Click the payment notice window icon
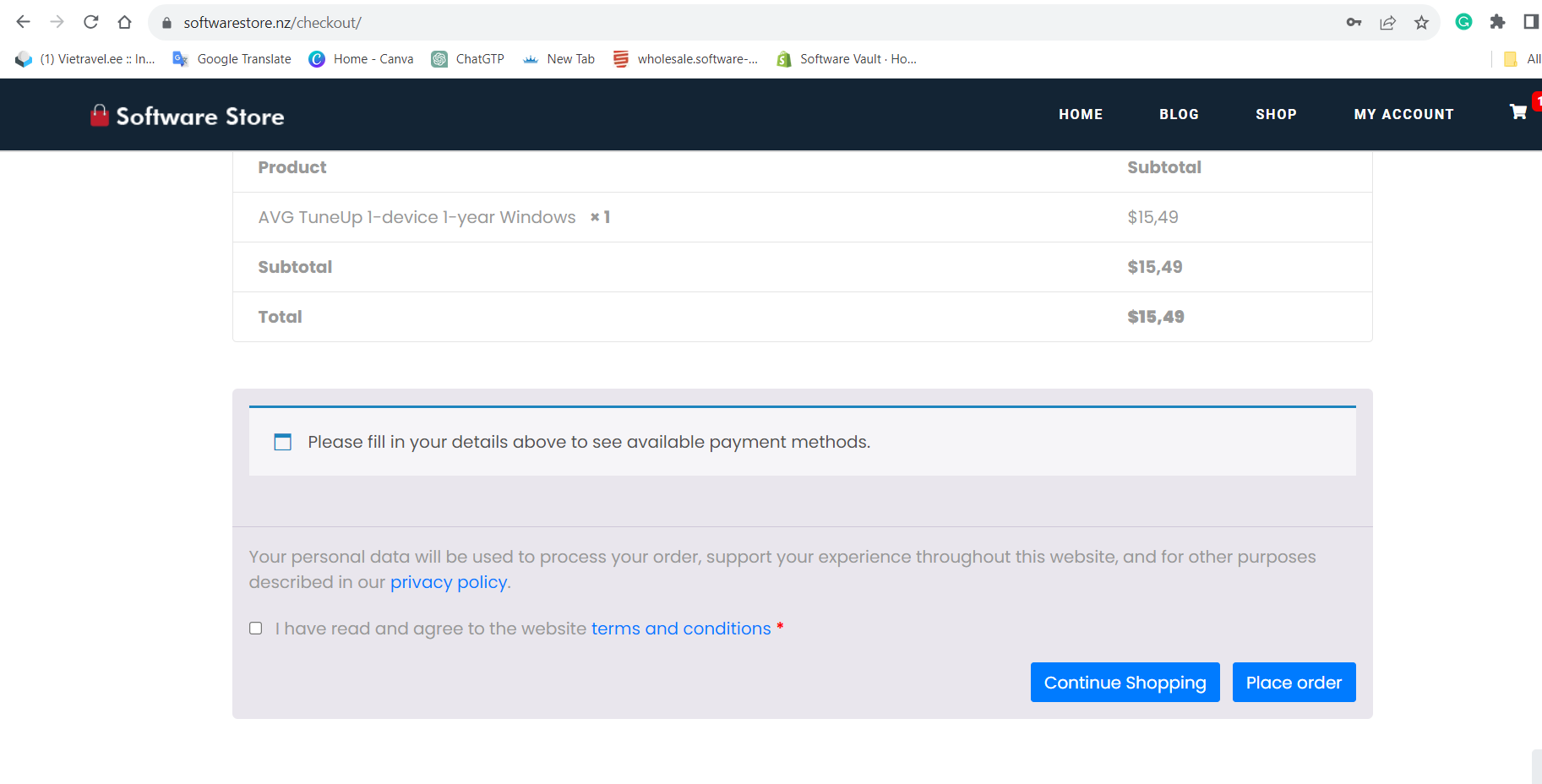The width and height of the screenshot is (1542, 784). [x=283, y=442]
